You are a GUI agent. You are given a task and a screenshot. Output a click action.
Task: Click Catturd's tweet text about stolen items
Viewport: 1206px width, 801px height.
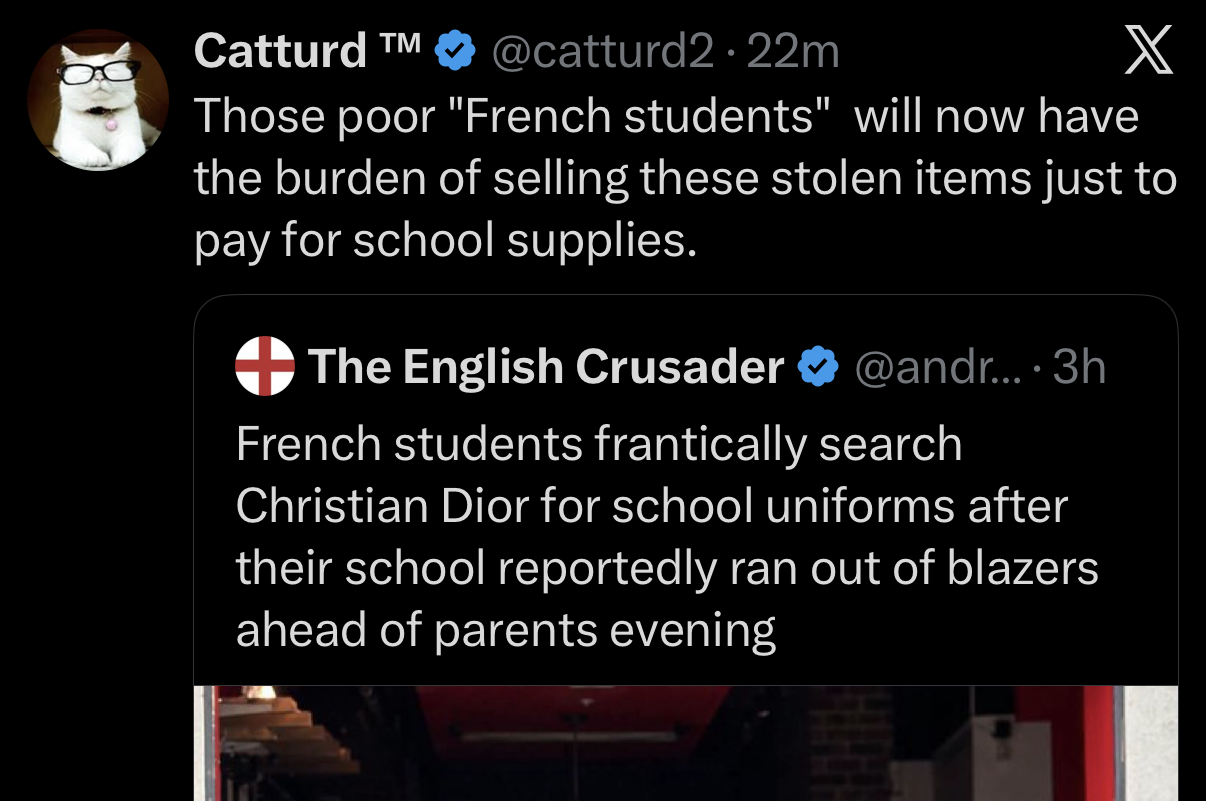coord(685,179)
